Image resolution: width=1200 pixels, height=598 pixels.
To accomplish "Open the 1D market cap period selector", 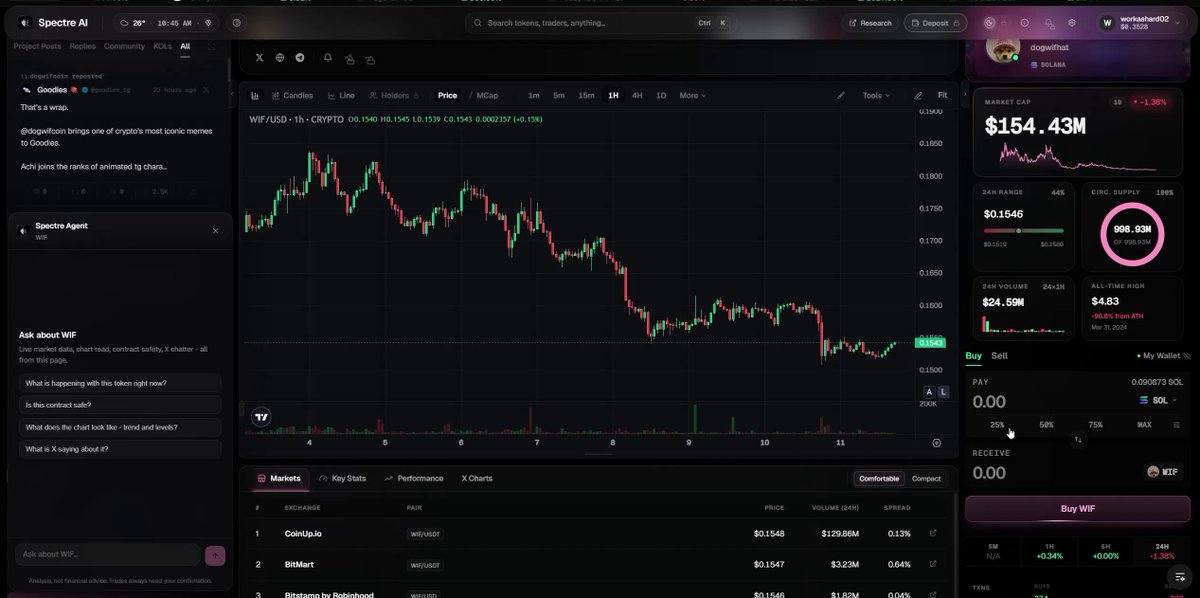I will click(x=1117, y=102).
